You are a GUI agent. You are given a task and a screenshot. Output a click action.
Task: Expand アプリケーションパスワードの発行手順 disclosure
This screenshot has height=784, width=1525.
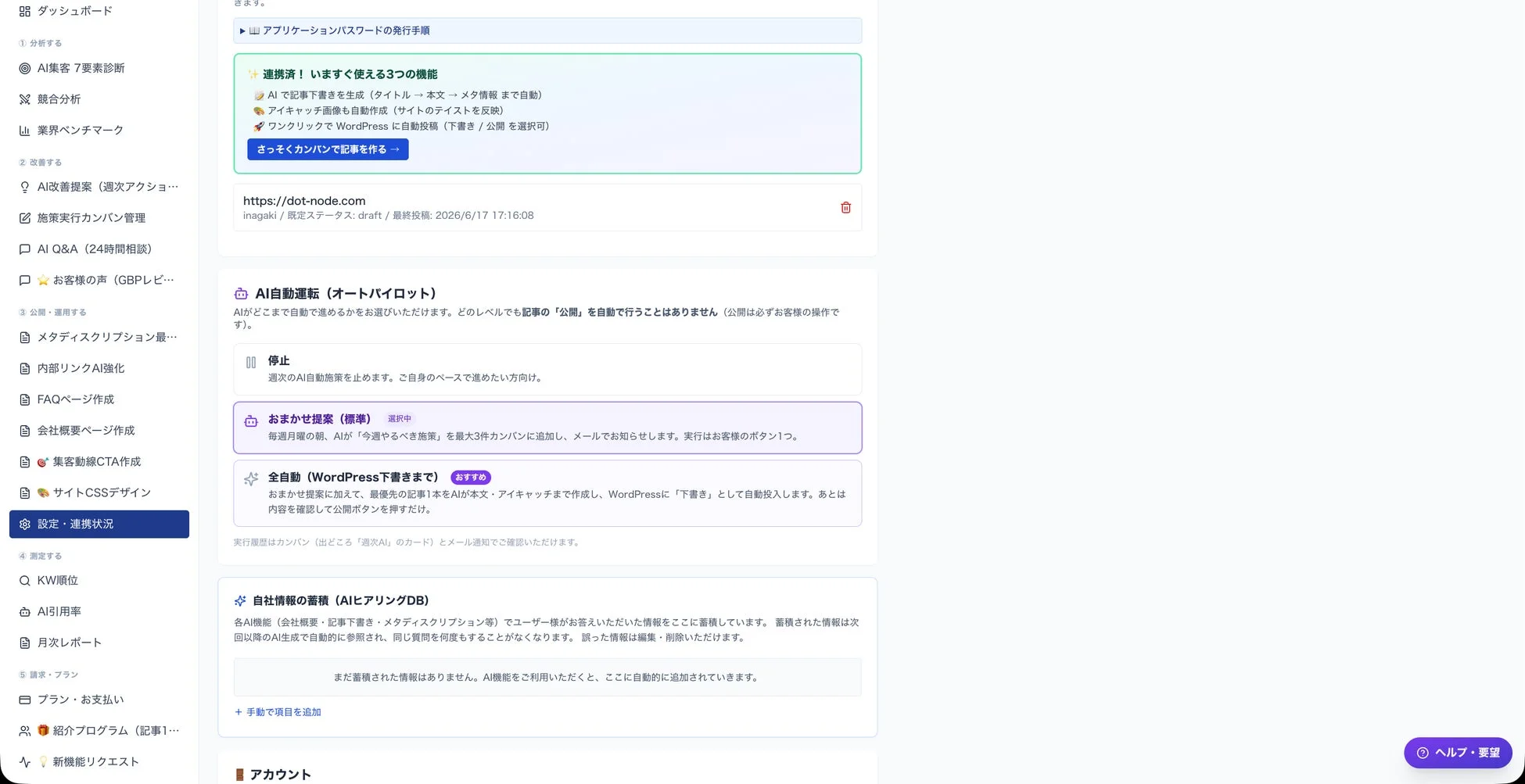click(547, 30)
